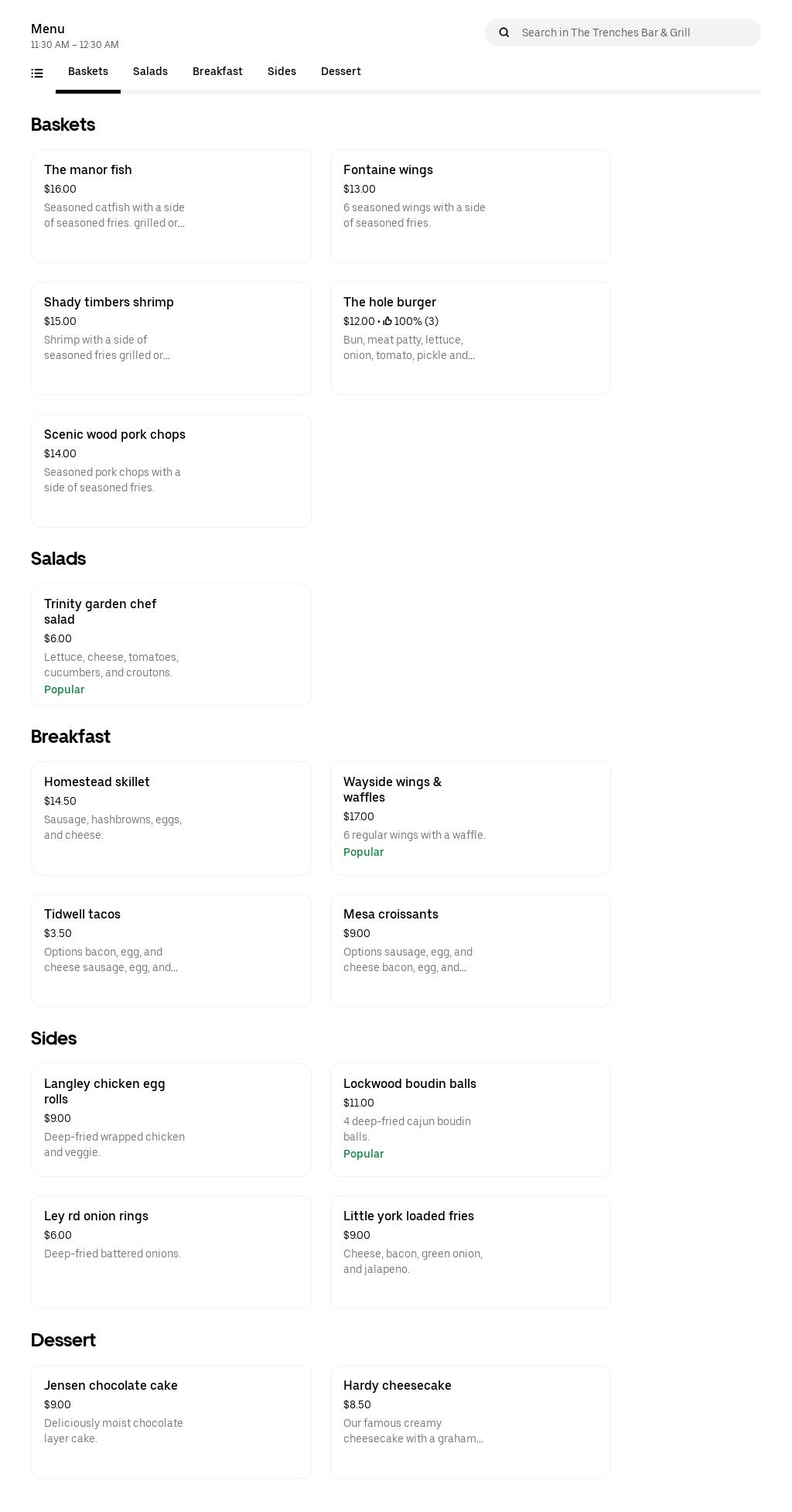
Task: View Trinity garden chef salad details
Action: coord(171,644)
